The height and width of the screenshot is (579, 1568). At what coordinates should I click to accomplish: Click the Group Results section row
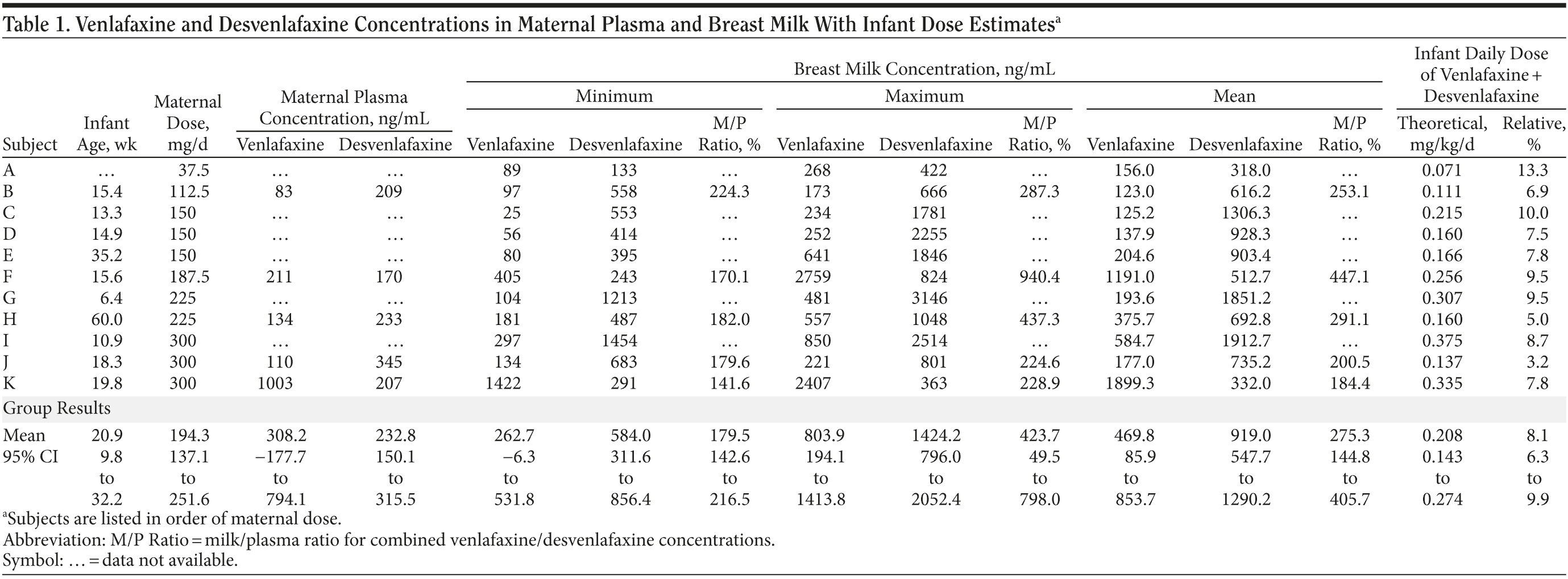57,408
